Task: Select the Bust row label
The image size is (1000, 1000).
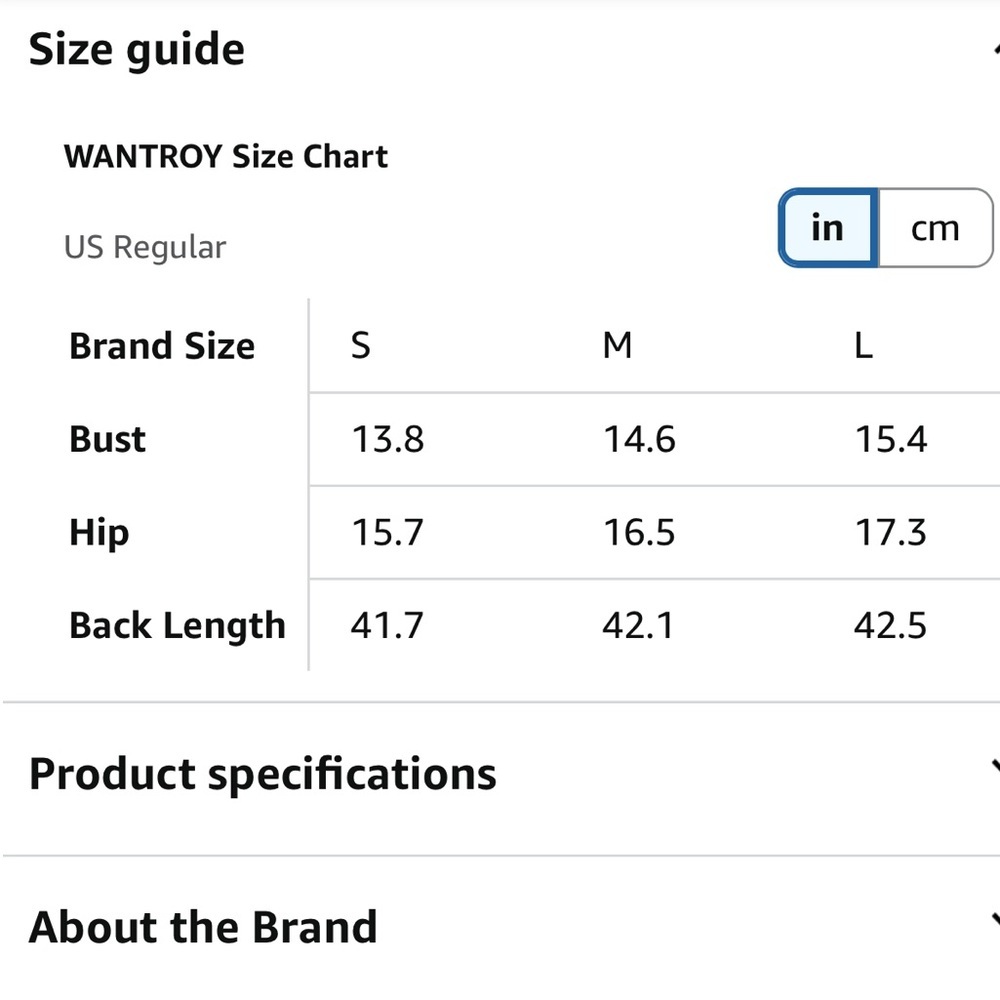Action: 108,439
